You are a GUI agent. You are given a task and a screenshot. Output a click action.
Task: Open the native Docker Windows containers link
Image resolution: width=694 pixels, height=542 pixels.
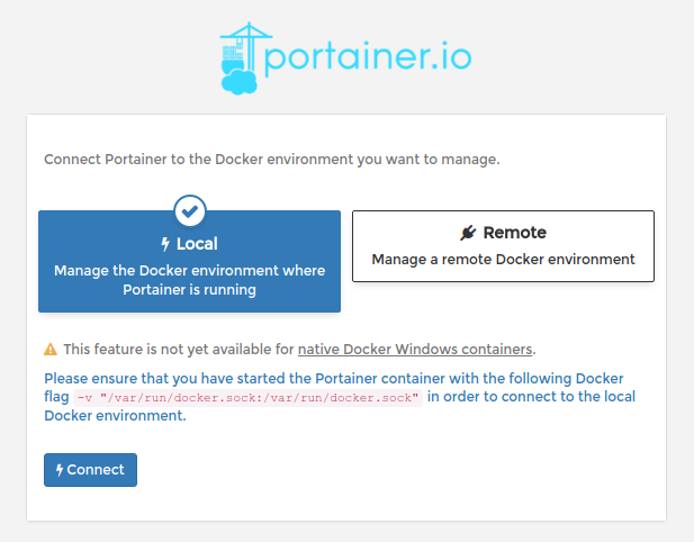[415, 349]
